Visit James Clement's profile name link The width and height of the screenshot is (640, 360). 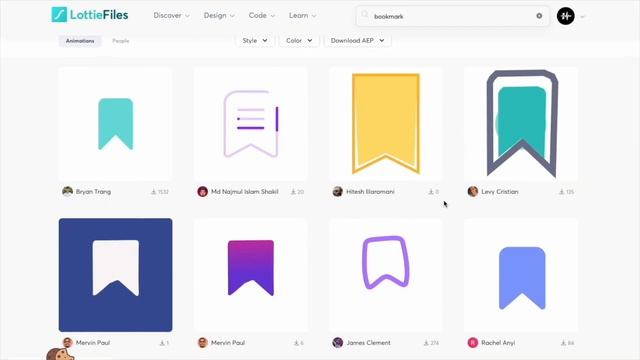(369, 343)
